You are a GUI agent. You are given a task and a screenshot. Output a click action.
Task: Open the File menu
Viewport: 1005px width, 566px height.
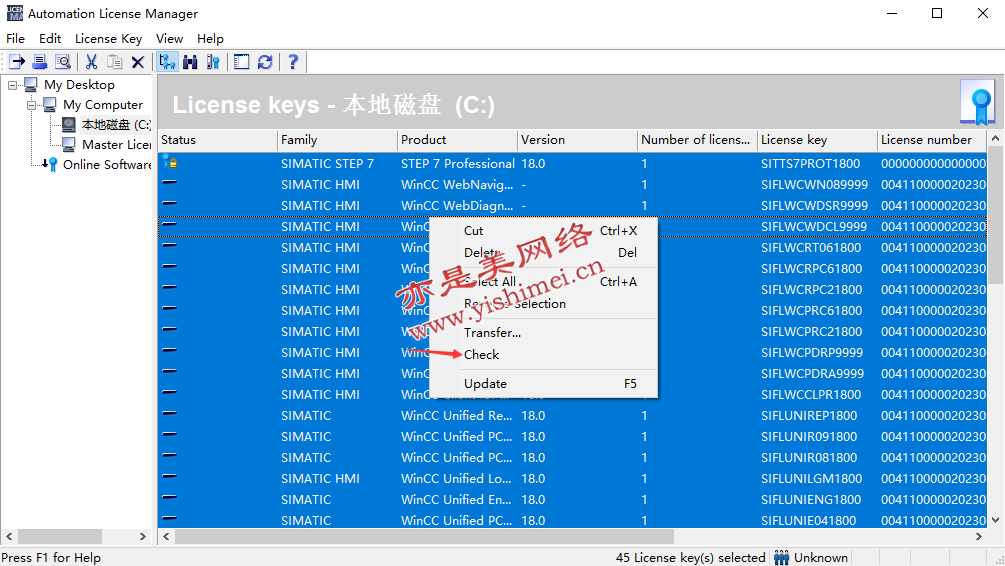click(15, 38)
